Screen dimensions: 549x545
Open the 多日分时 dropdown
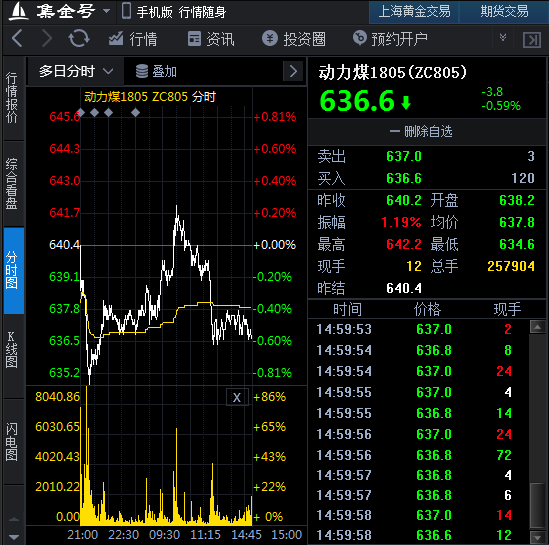(x=76, y=71)
